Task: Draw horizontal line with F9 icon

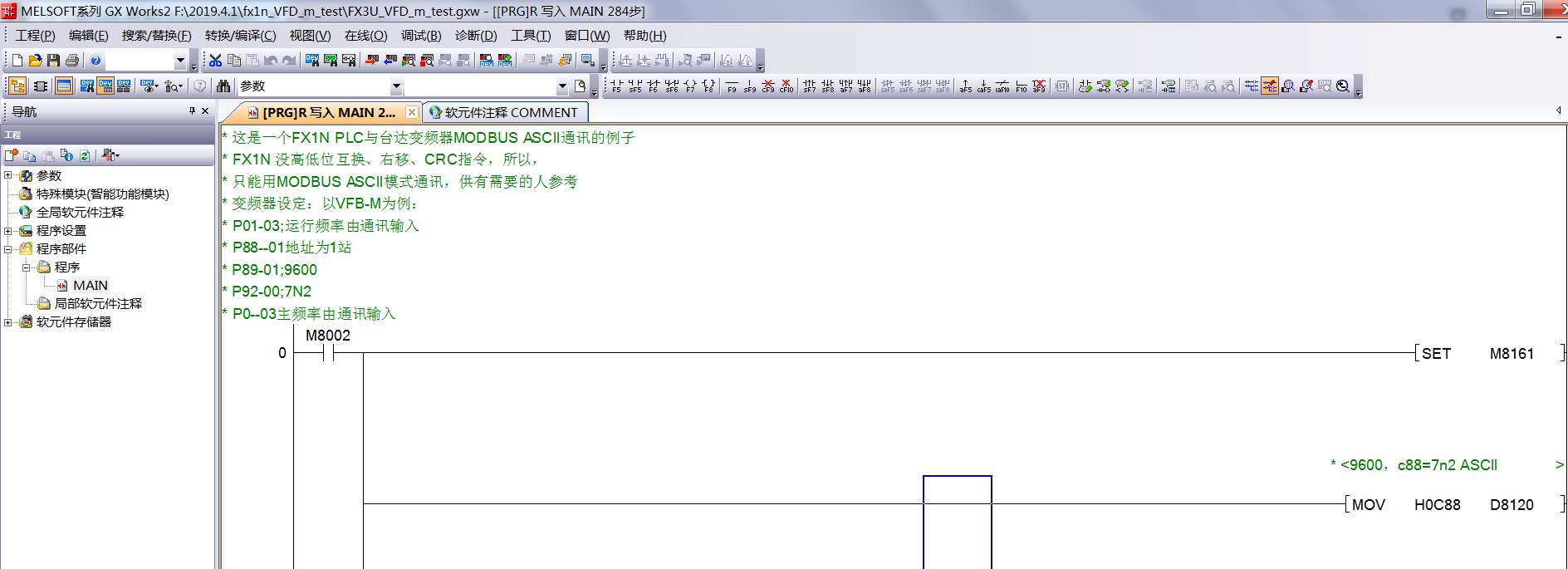Action: (x=732, y=86)
